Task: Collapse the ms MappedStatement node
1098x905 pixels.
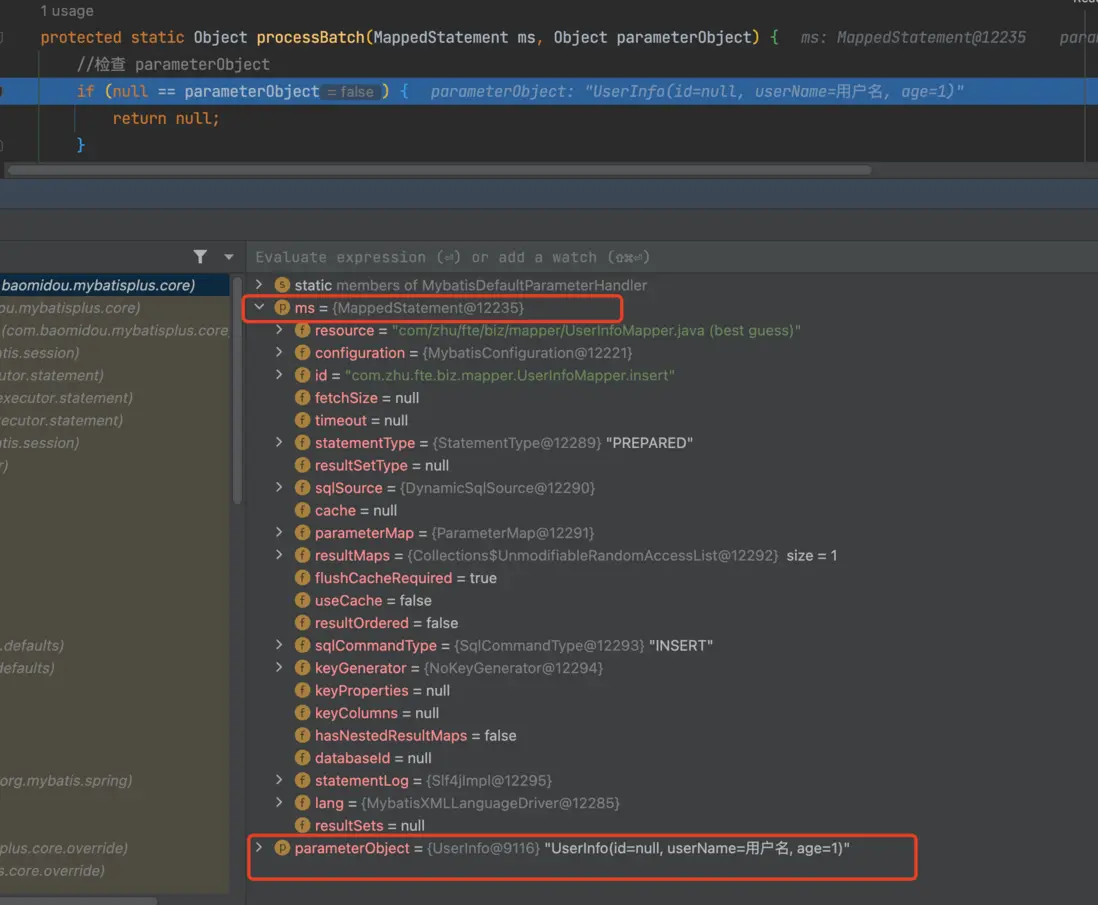Action: point(260,308)
